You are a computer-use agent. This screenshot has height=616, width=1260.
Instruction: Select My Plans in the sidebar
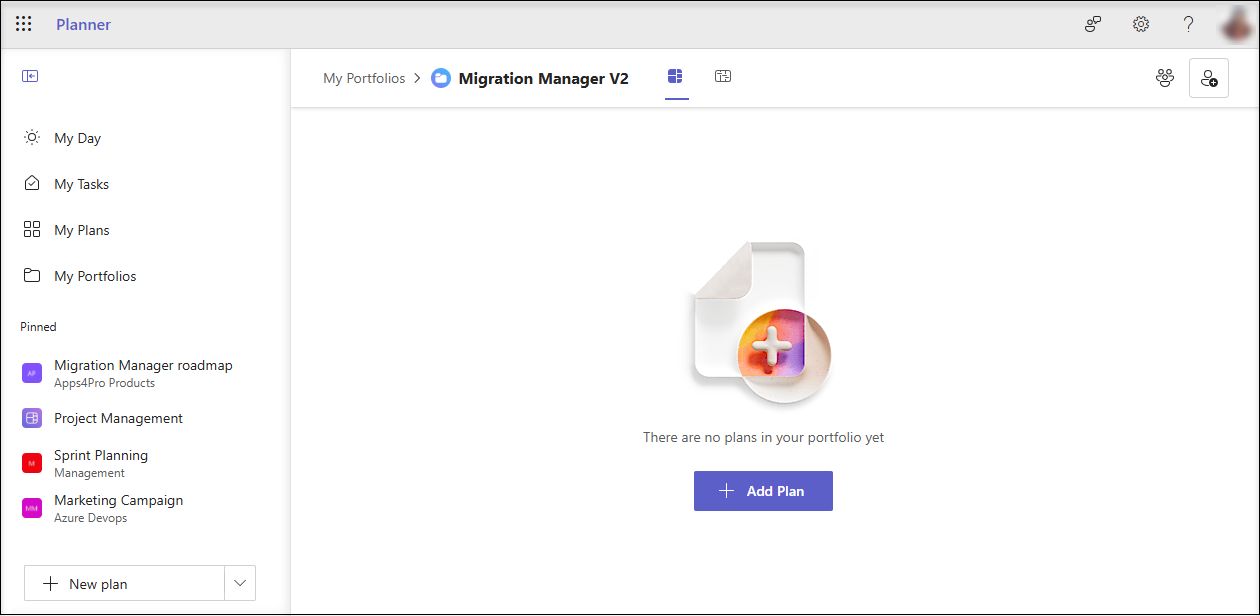click(81, 230)
